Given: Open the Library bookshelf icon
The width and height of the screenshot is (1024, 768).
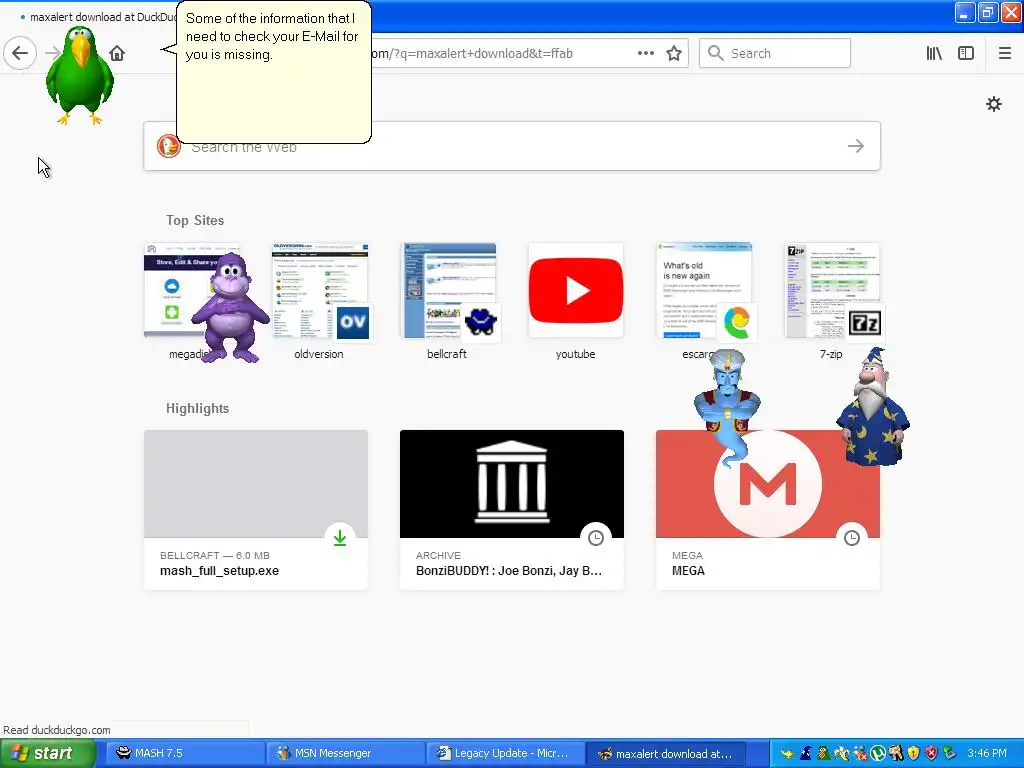Looking at the screenshot, I should (934, 53).
